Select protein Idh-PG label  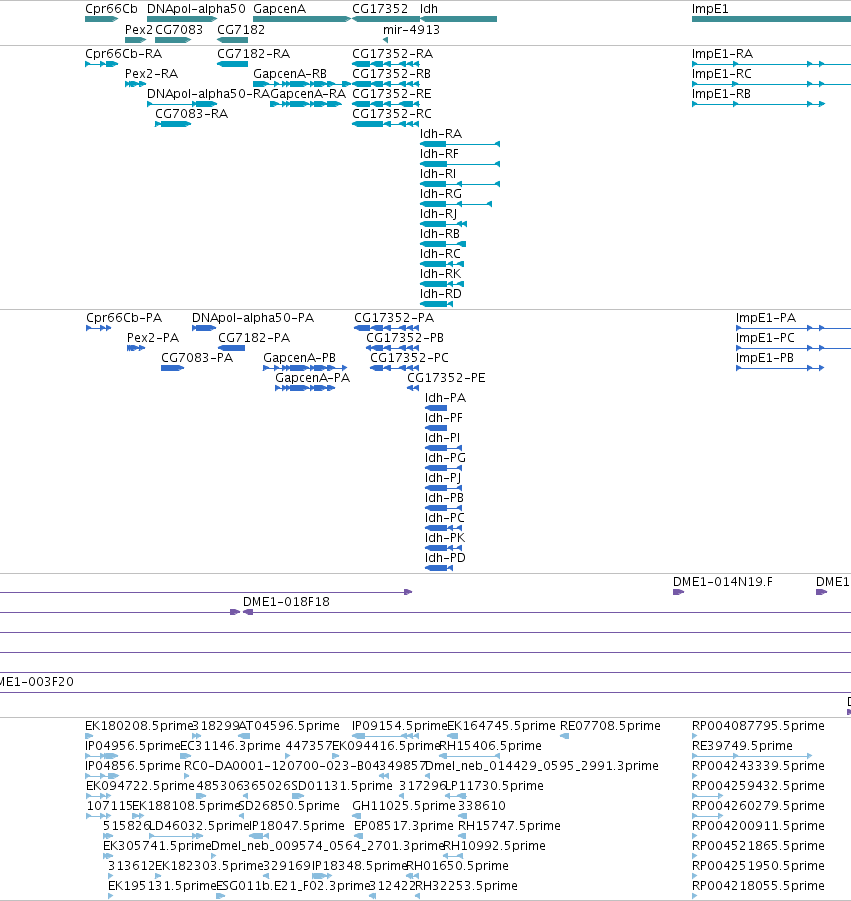pos(445,458)
